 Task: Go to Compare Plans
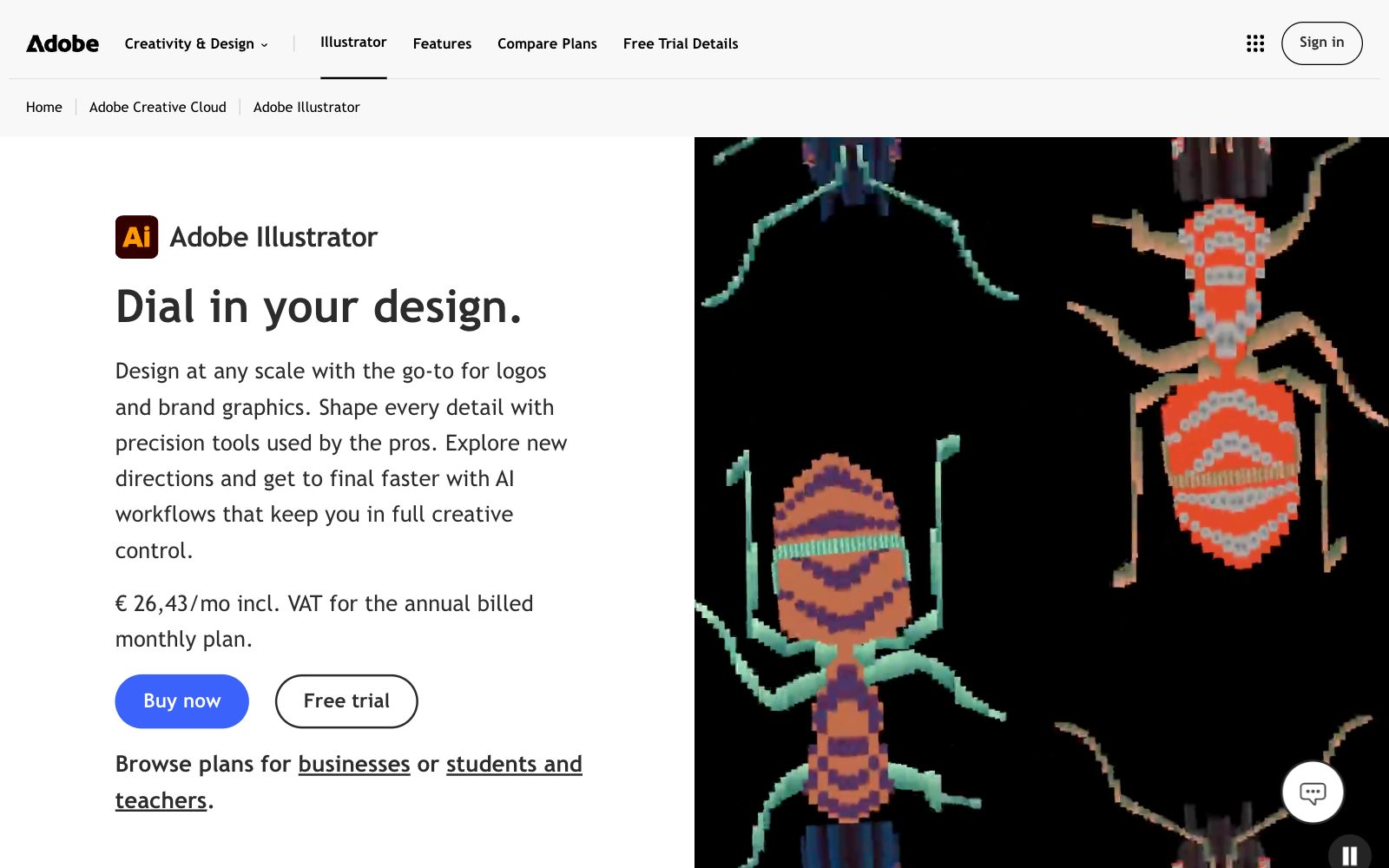(547, 43)
